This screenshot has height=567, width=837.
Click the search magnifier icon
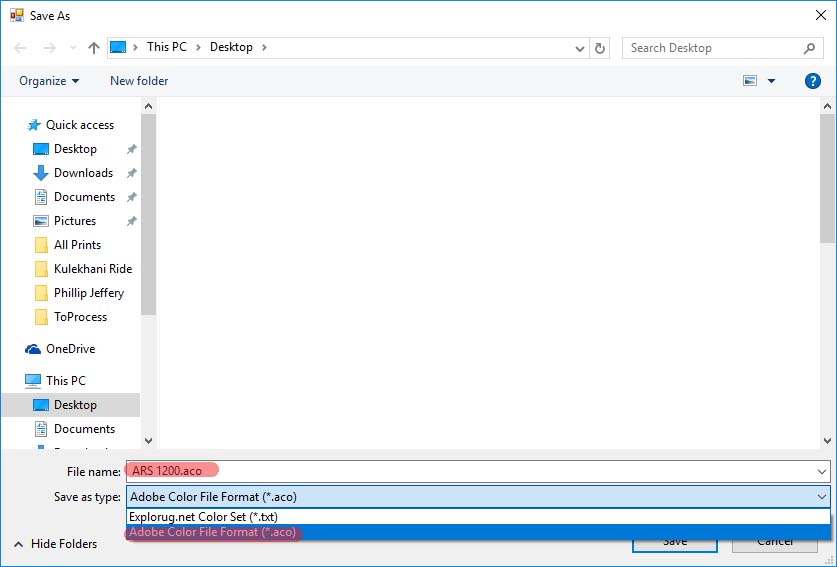(810, 48)
